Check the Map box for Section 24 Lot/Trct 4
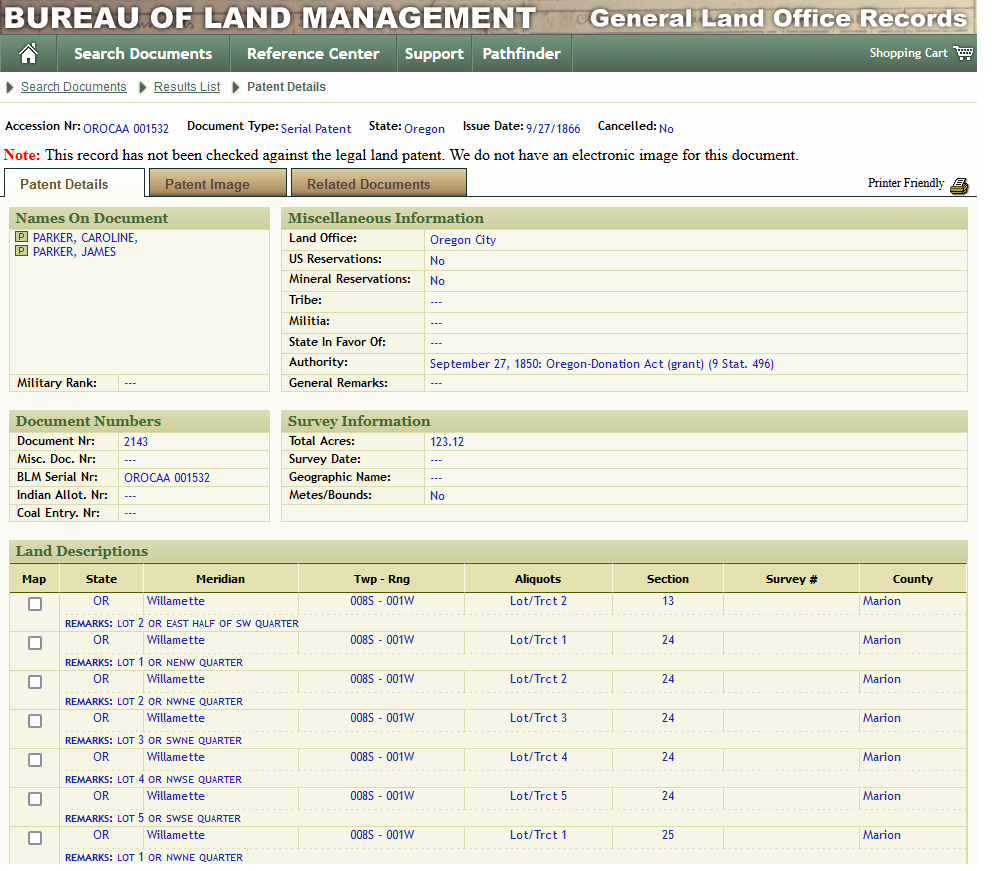Viewport: 994px width, 871px height. click(35, 760)
